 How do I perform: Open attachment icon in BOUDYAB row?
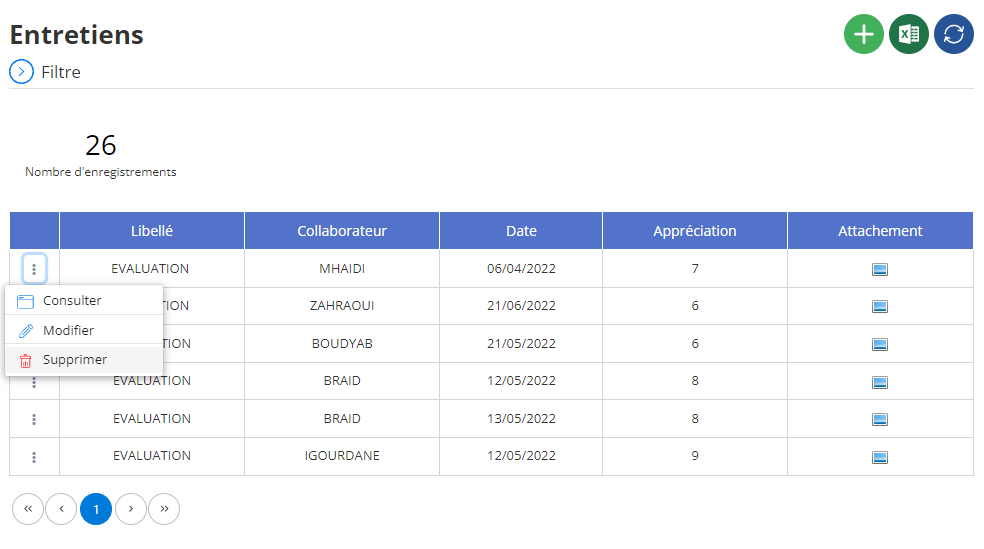[880, 344]
